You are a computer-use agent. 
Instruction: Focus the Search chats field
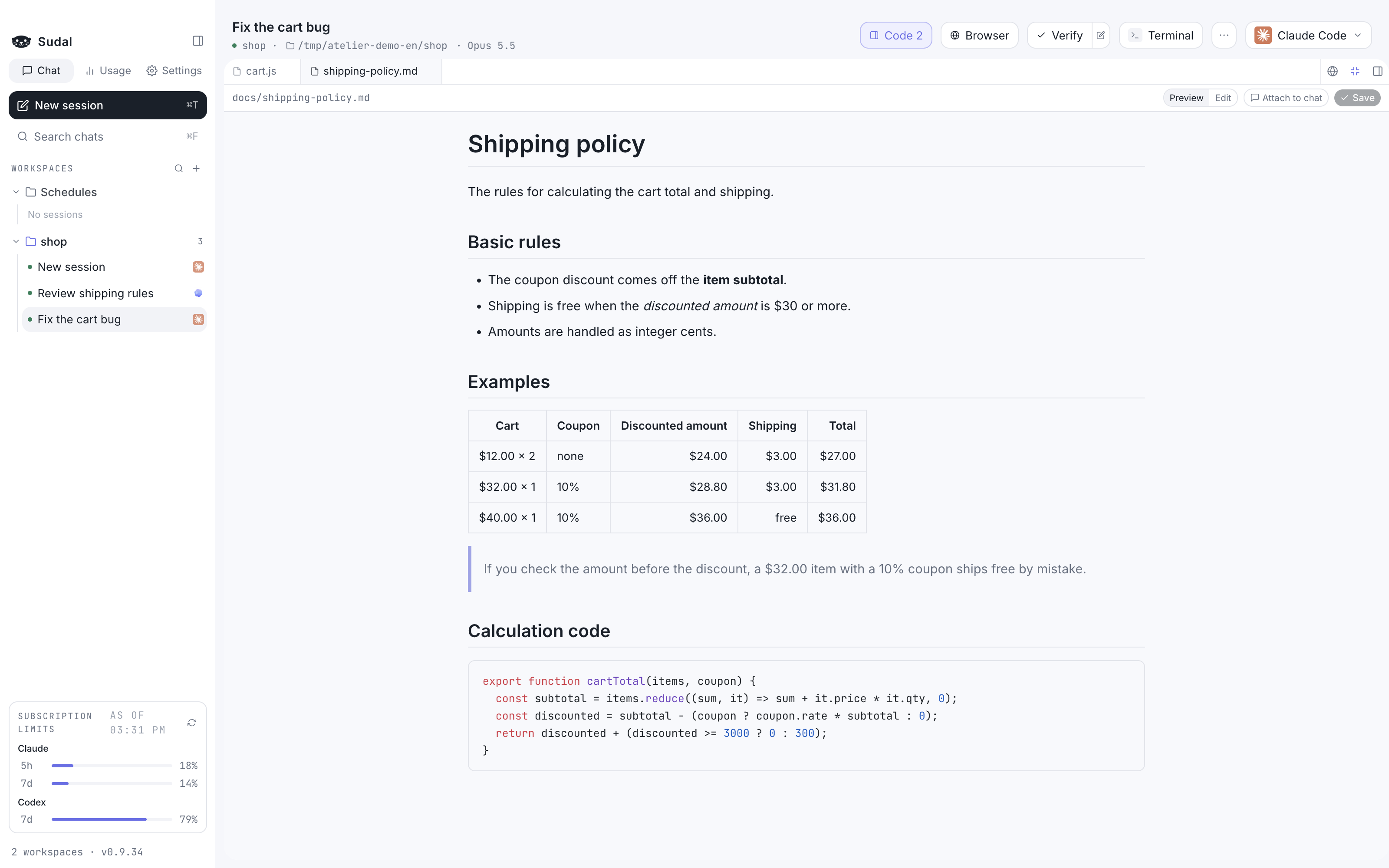[x=107, y=137]
